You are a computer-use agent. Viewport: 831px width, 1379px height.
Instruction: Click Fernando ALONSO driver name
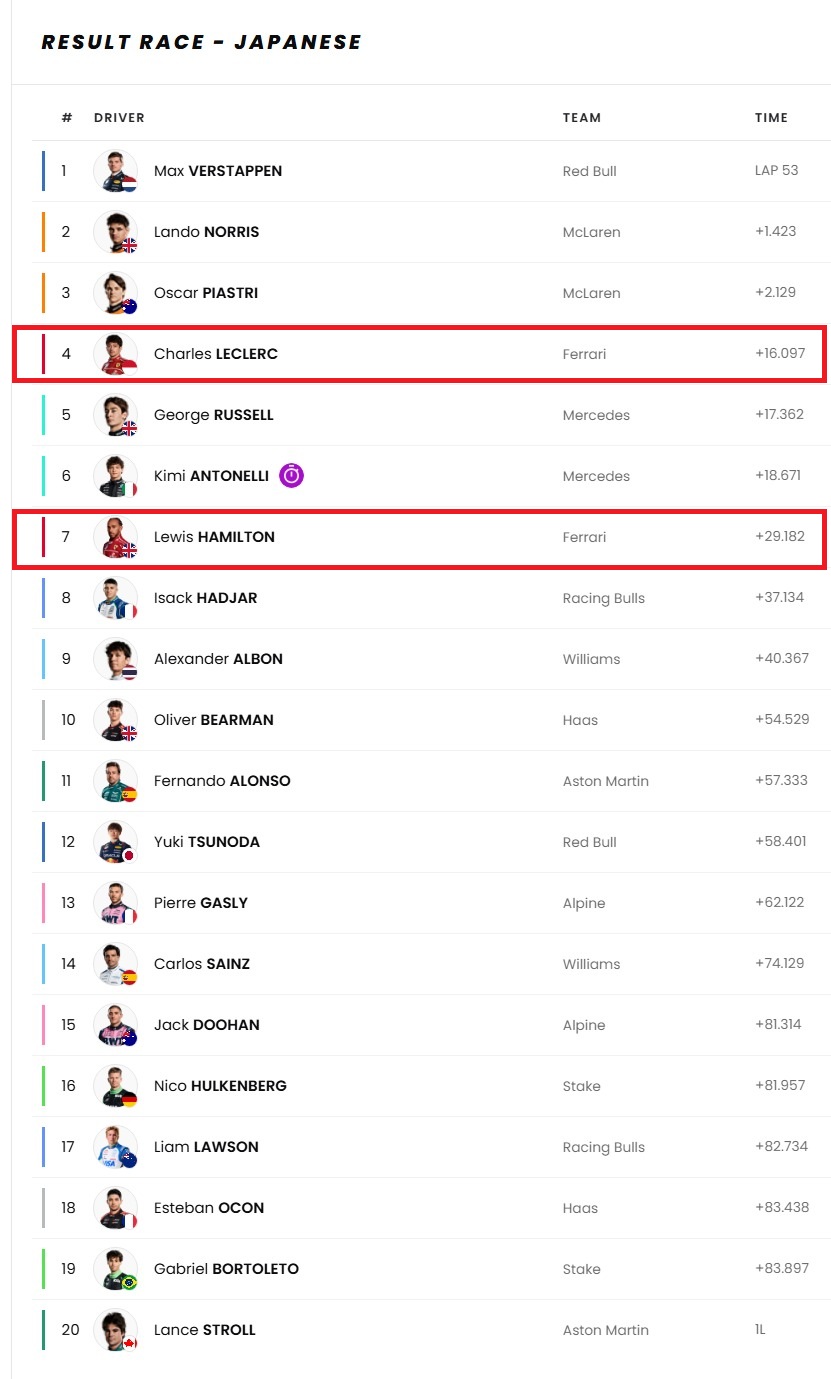pos(222,781)
